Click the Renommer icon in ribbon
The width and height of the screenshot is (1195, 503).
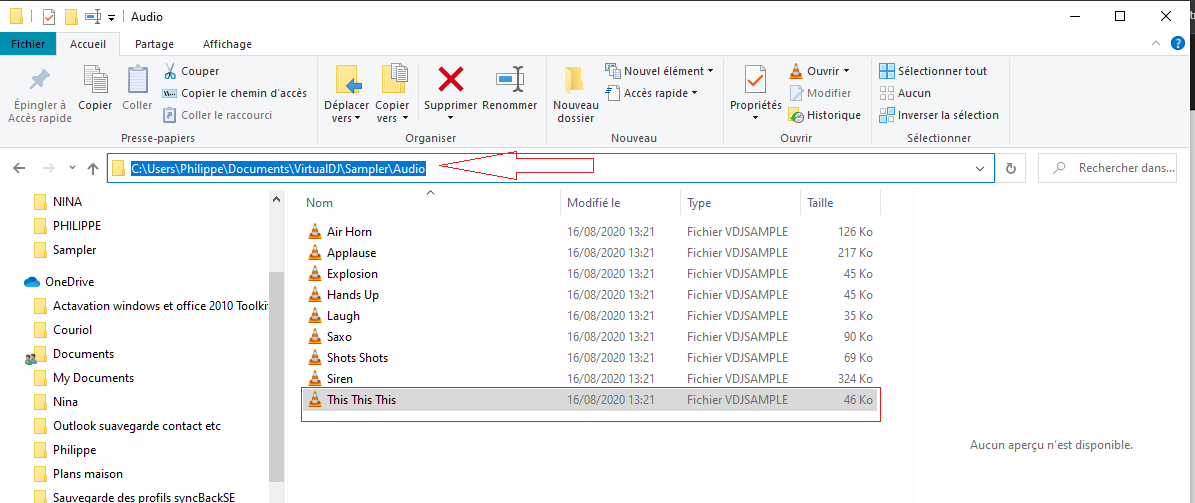click(510, 79)
